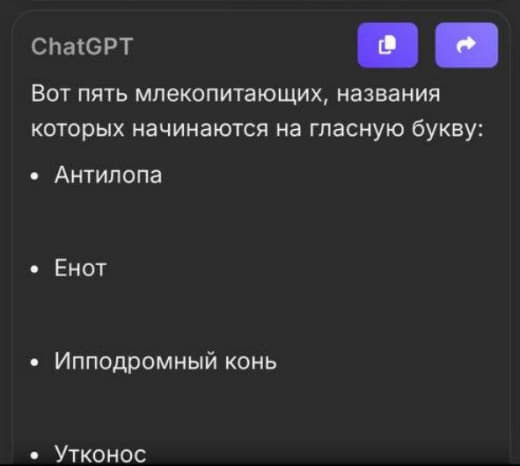Image resolution: width=520 pixels, height=466 pixels.
Task: Click the bullet point beside Утконос
Action: 34,455
